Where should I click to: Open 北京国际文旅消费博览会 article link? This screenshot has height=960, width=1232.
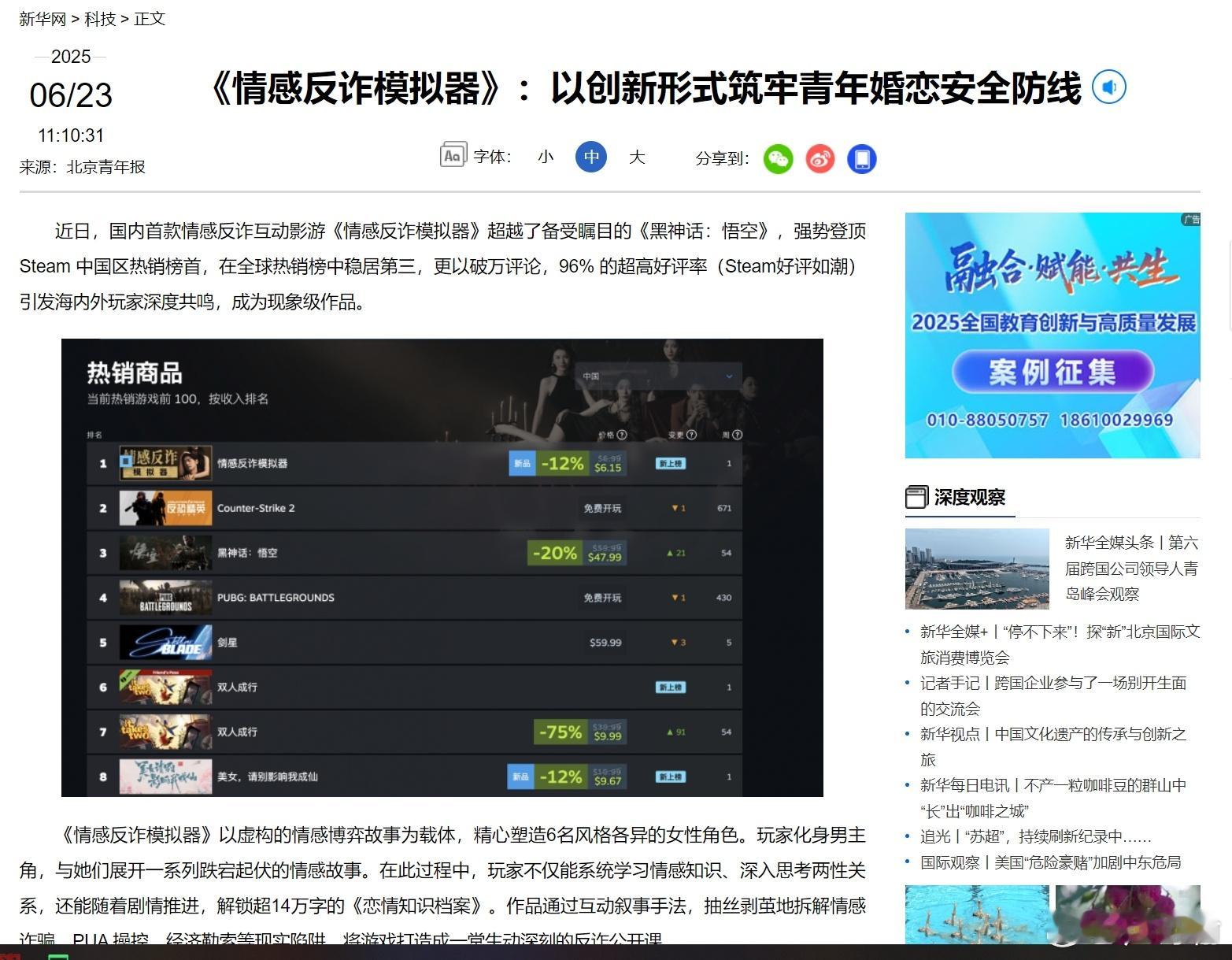click(1060, 644)
